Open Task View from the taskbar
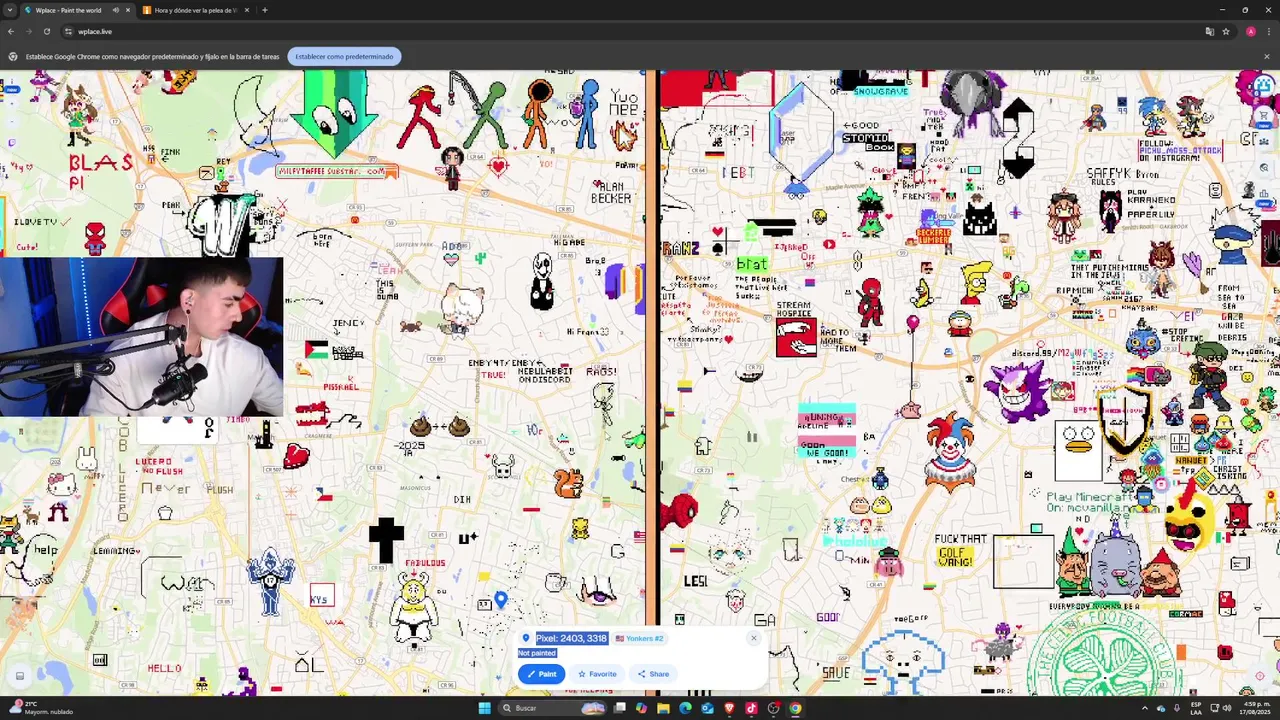Image resolution: width=1280 pixels, height=720 pixels. 620,708
